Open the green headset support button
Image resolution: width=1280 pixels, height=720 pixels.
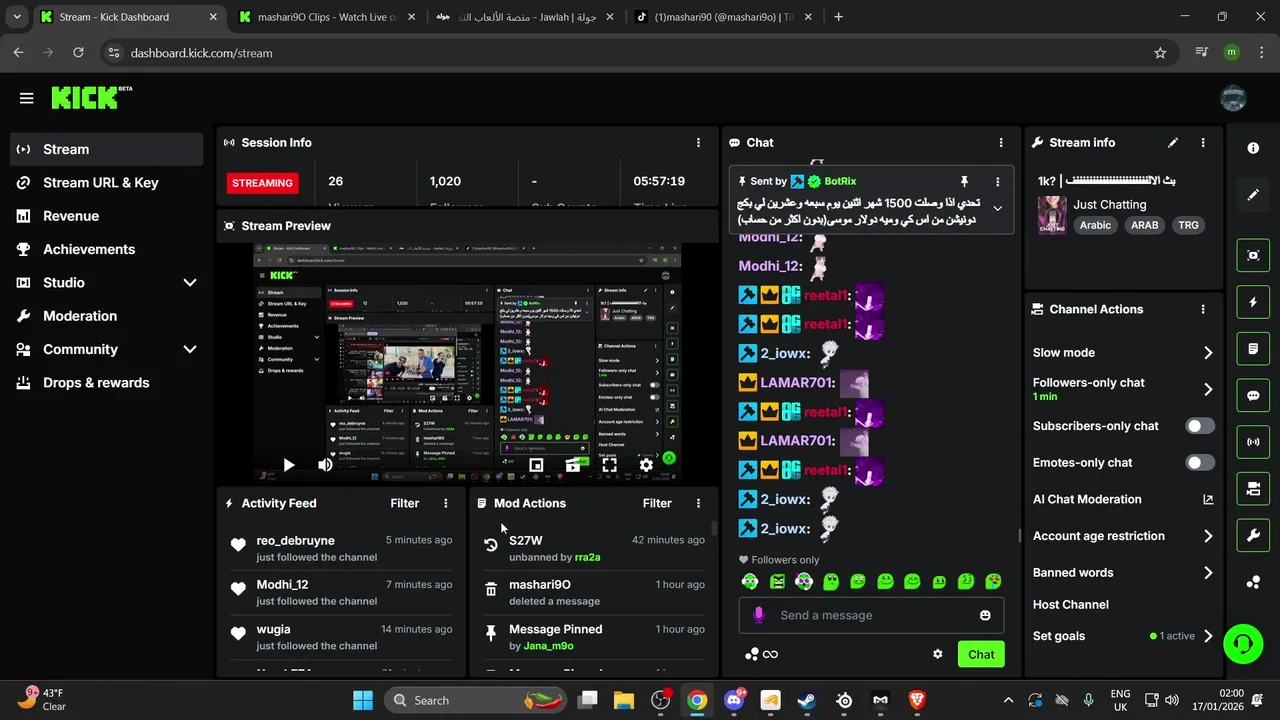pos(1243,643)
